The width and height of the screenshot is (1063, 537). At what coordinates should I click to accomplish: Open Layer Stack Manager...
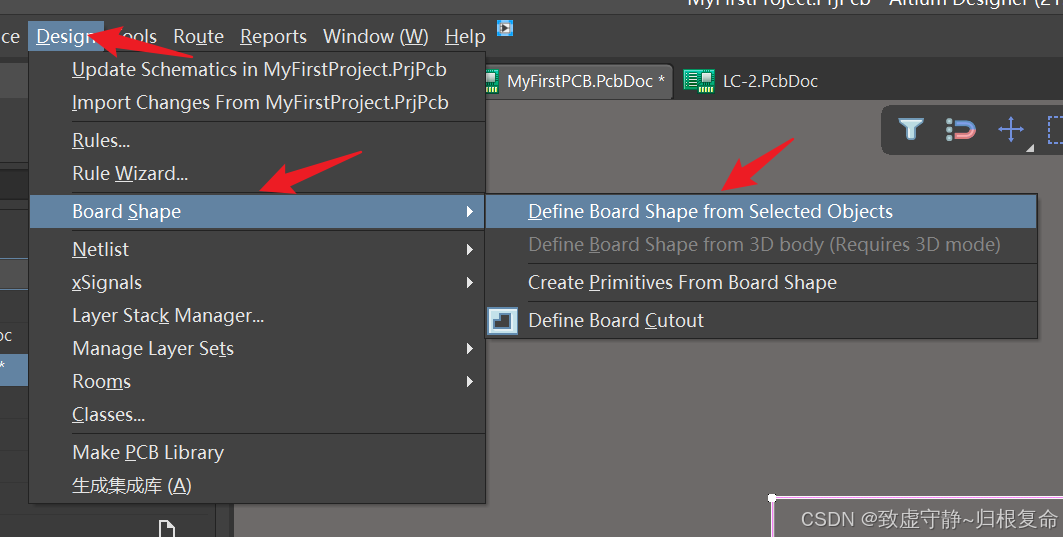point(258,316)
